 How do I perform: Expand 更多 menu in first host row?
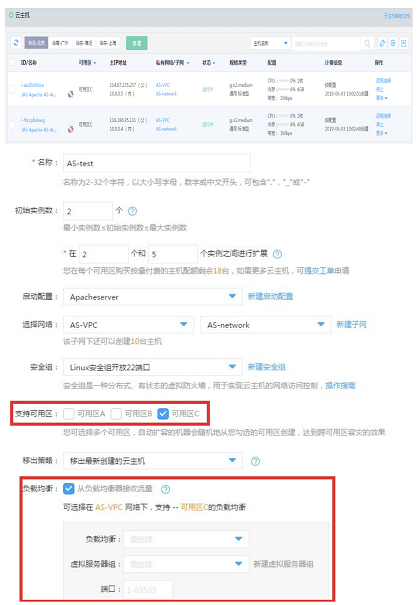(382, 98)
